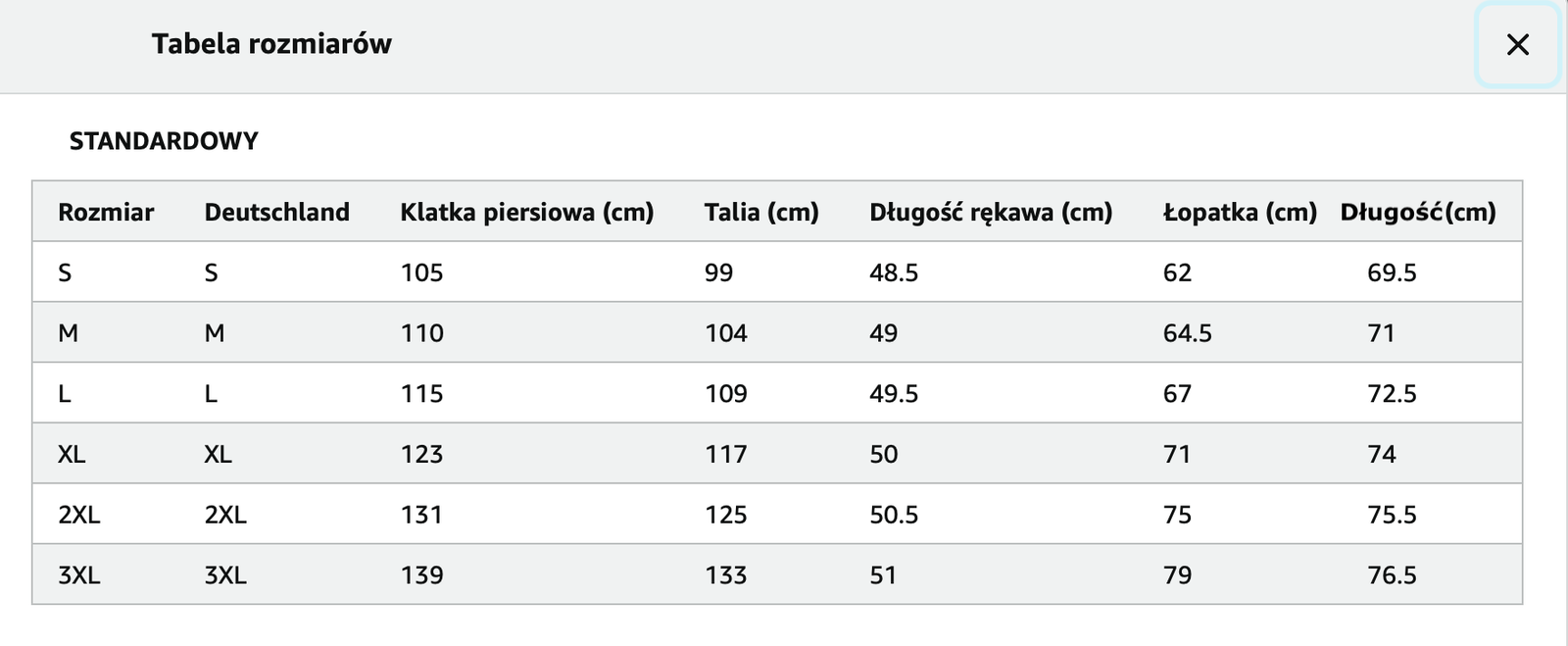Click the 2XL size row label
The height and width of the screenshot is (646, 1568).
pyautogui.click(x=78, y=515)
